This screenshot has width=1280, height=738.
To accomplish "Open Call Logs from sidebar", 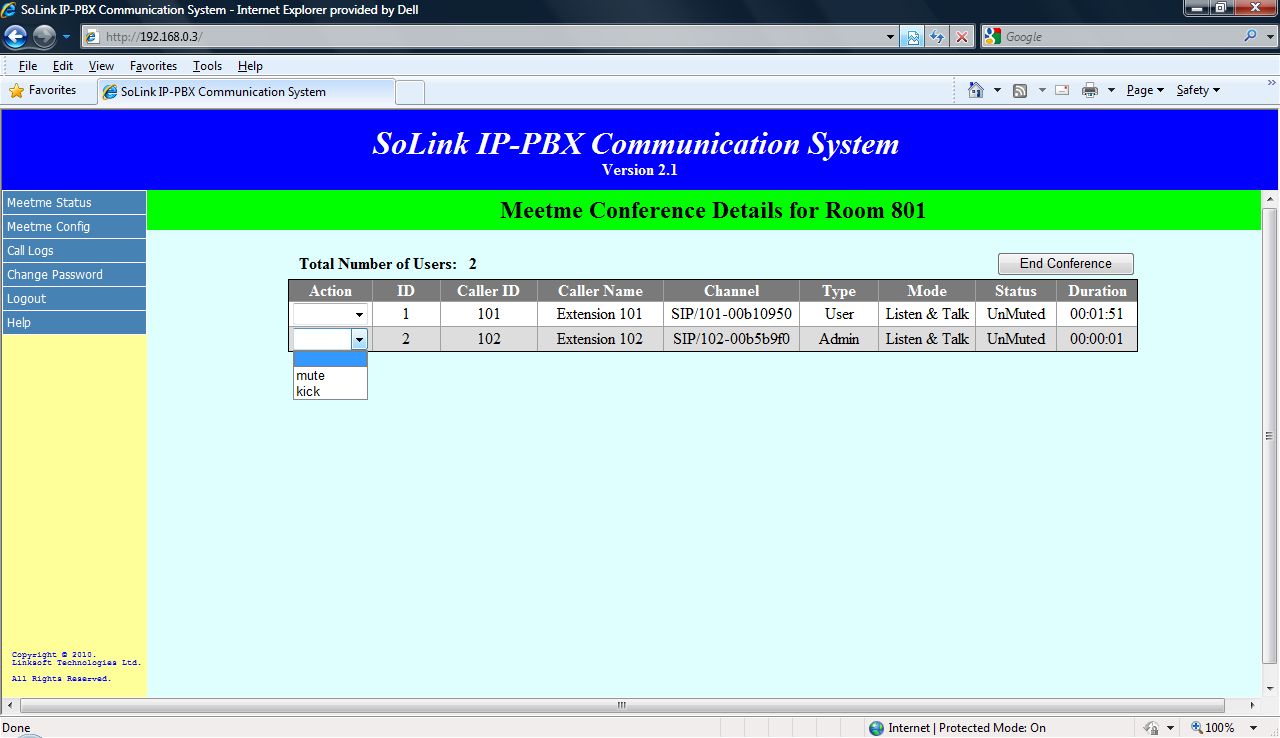I will pos(74,251).
